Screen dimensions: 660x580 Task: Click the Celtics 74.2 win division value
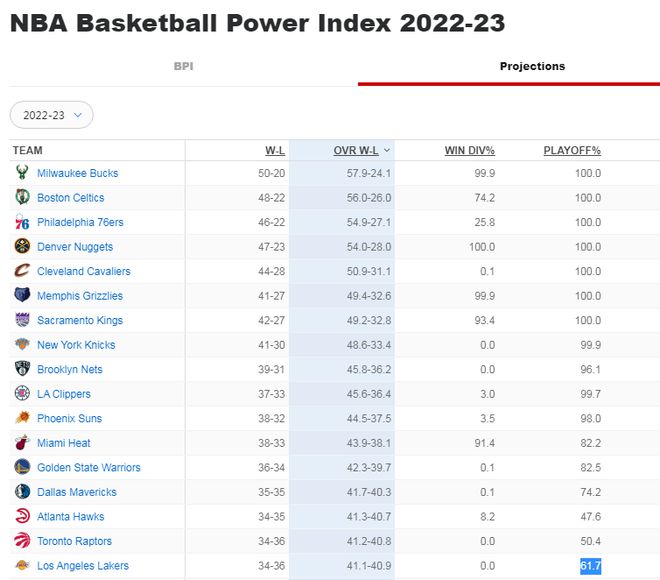pyautogui.click(x=484, y=197)
